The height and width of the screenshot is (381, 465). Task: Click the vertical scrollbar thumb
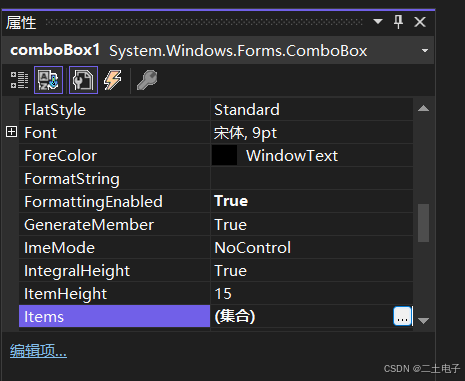click(x=423, y=223)
